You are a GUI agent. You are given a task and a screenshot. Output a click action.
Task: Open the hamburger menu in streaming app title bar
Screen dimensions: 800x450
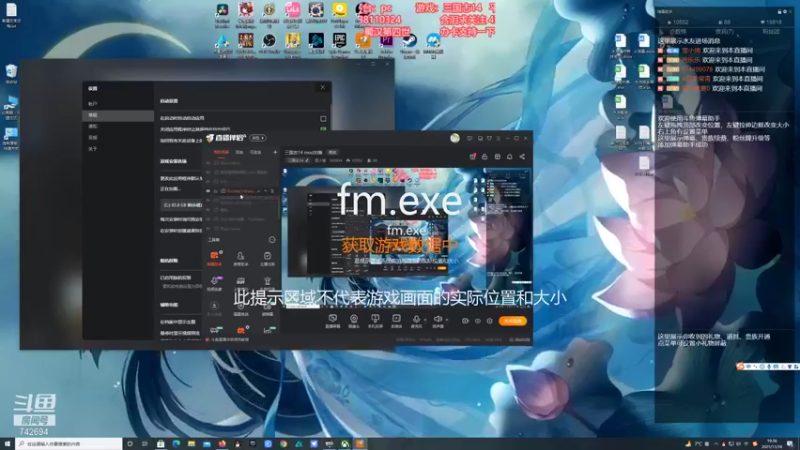point(498,138)
